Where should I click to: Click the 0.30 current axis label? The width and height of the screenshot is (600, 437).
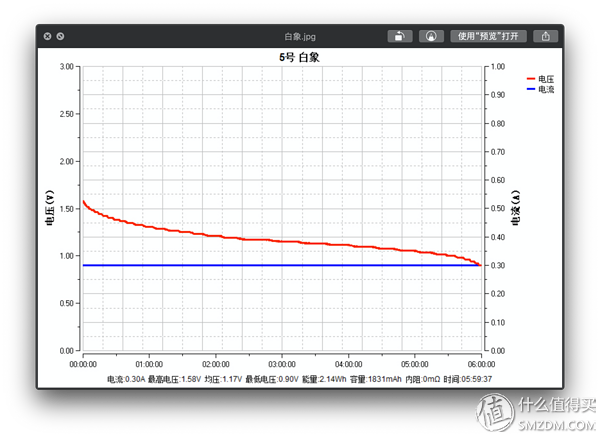tap(498, 265)
